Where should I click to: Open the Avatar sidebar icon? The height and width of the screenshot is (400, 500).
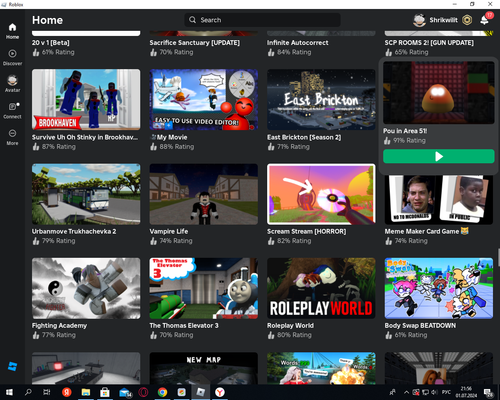pyautogui.click(x=12, y=80)
